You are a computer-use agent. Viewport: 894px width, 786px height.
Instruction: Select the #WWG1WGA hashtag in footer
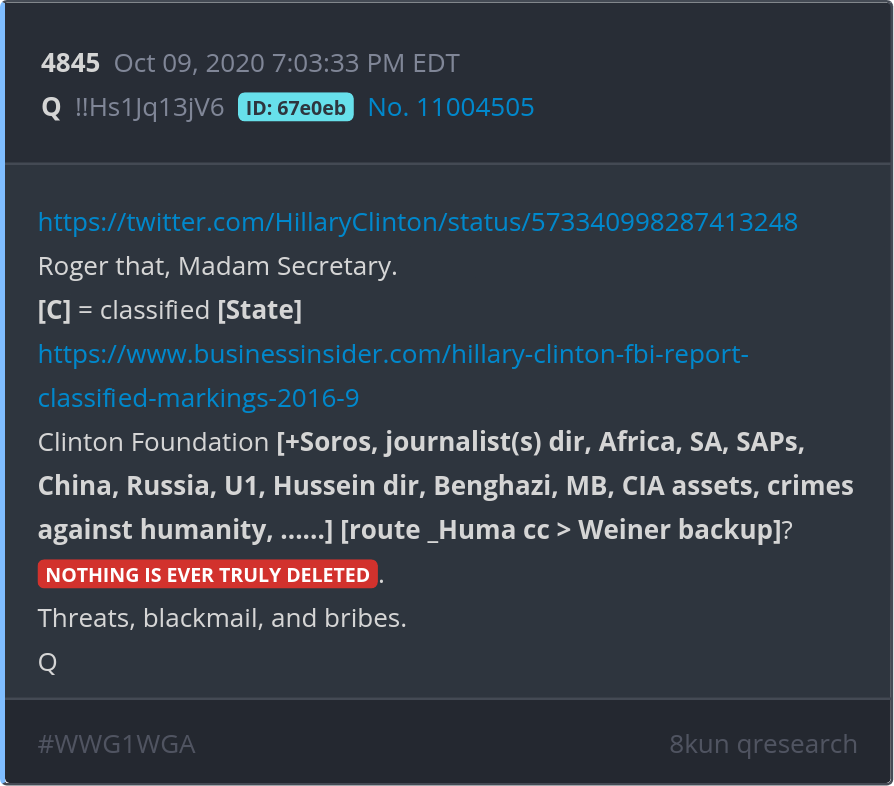[x=116, y=744]
